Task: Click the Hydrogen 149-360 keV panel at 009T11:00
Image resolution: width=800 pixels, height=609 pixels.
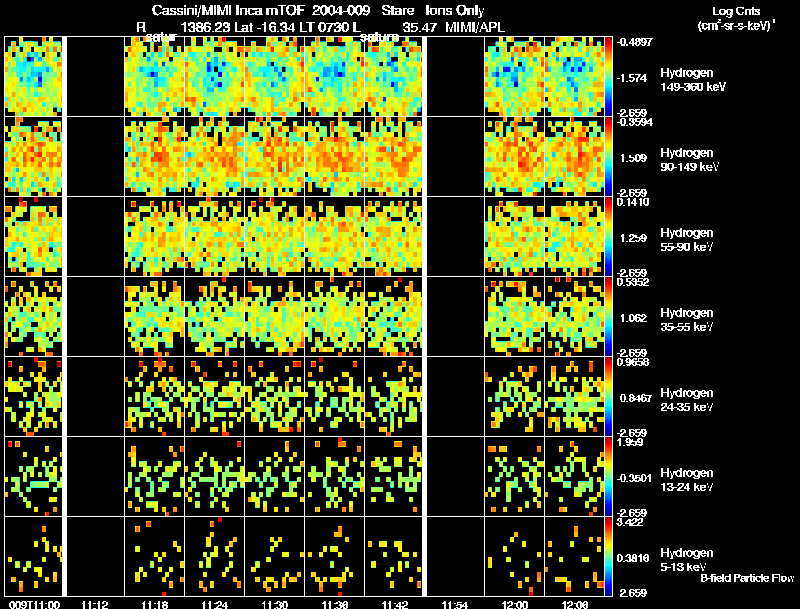Action: tap(33, 77)
